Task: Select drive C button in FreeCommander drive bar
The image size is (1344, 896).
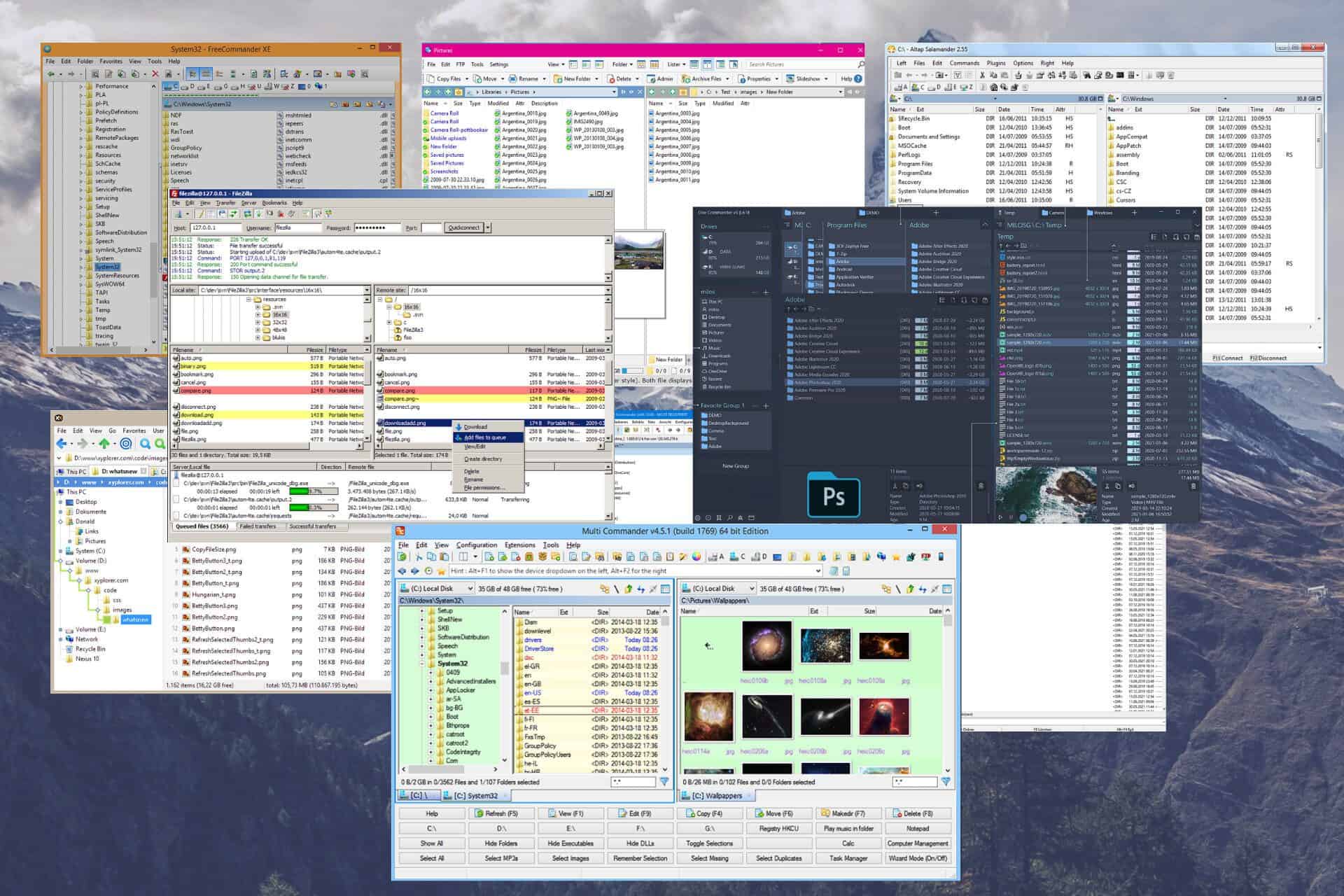Action: (x=170, y=86)
